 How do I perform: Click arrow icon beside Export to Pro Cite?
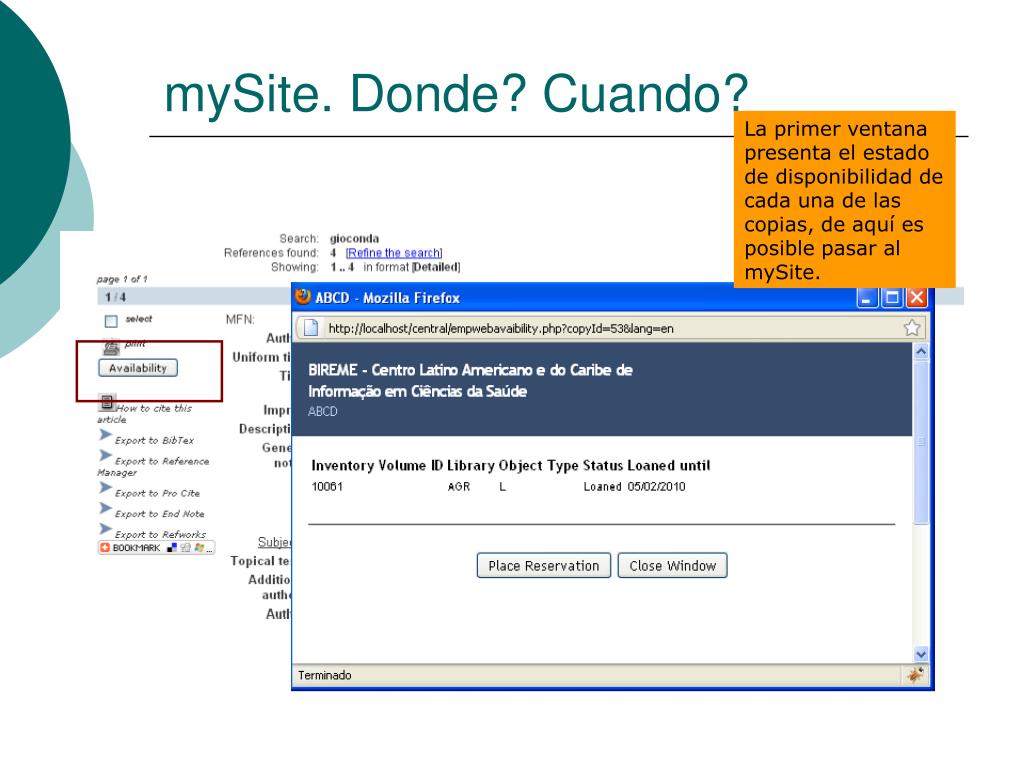(x=105, y=488)
